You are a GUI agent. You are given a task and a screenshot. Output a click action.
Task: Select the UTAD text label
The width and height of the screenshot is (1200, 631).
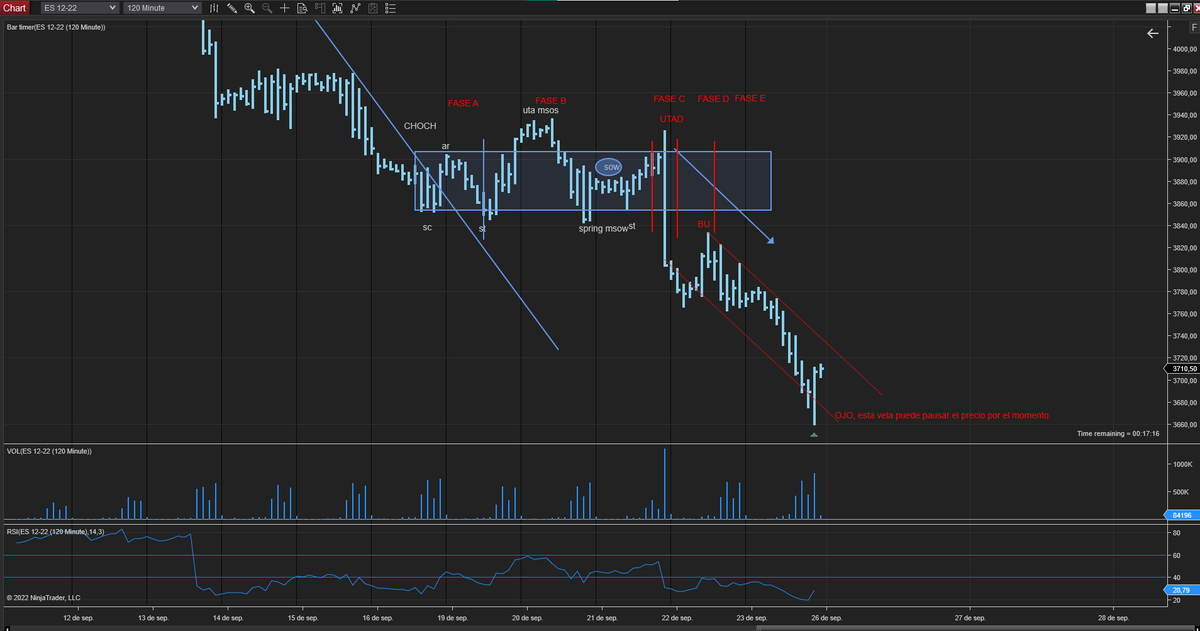(x=672, y=119)
